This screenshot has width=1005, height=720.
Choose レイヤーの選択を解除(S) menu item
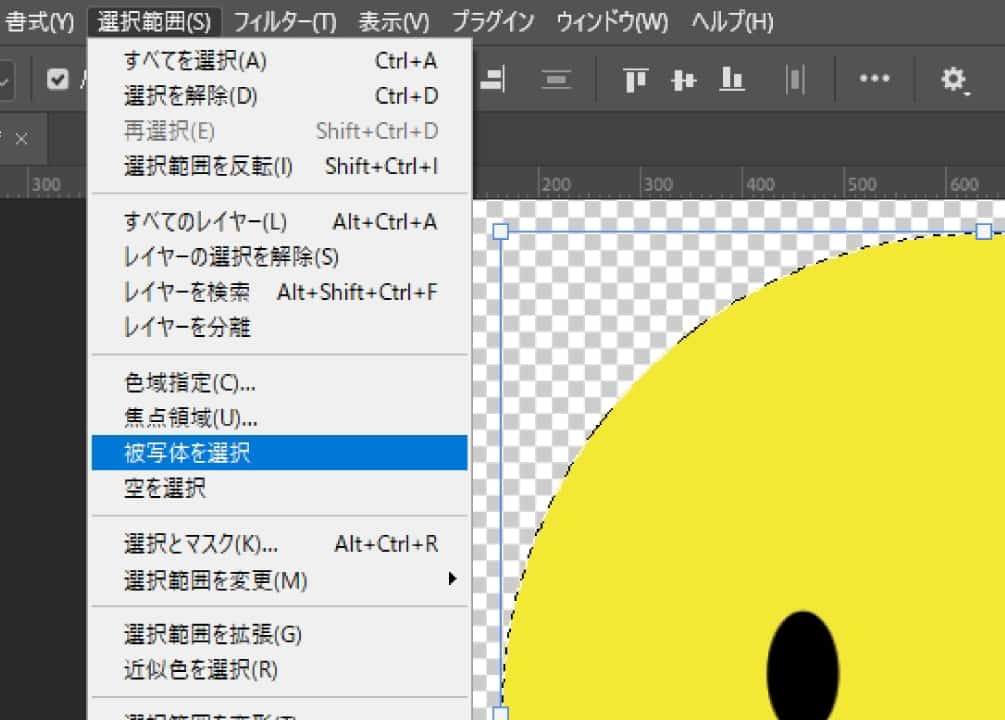[279, 257]
